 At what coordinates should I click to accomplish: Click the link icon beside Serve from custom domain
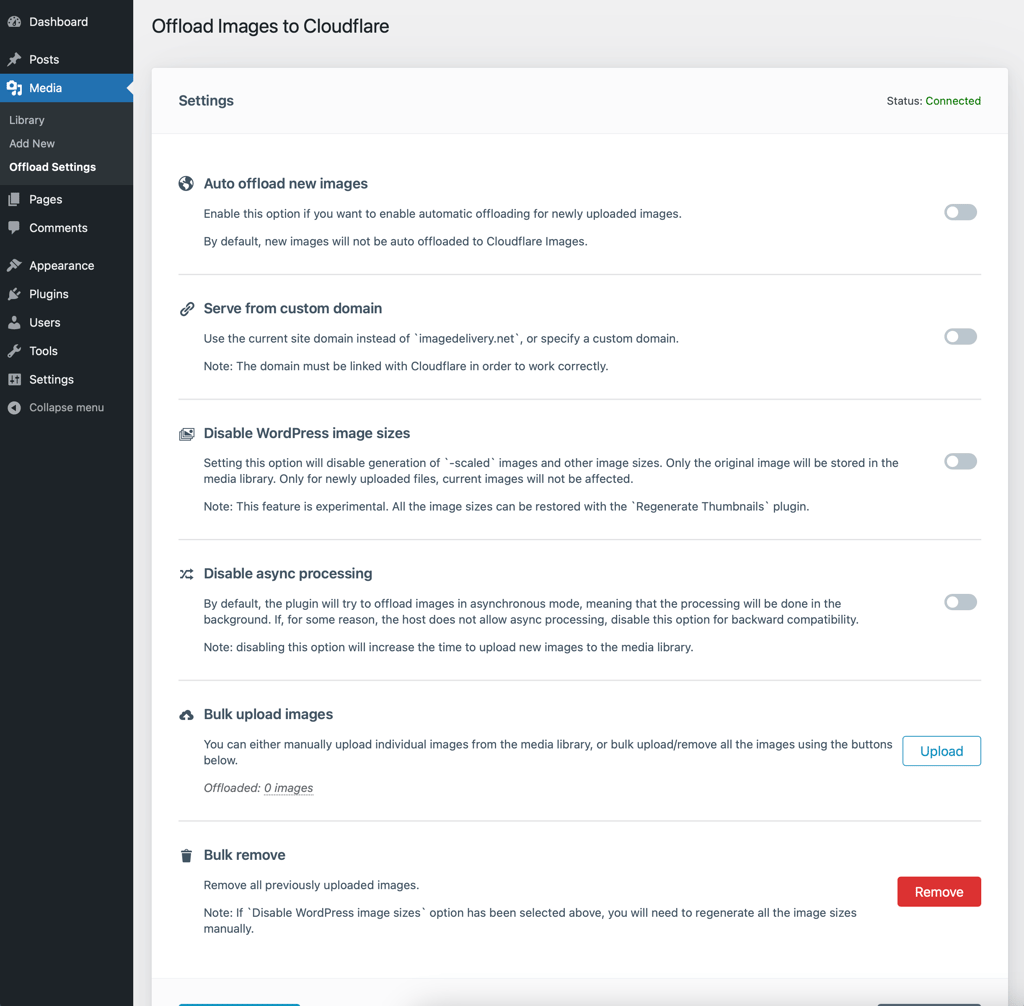click(x=187, y=309)
